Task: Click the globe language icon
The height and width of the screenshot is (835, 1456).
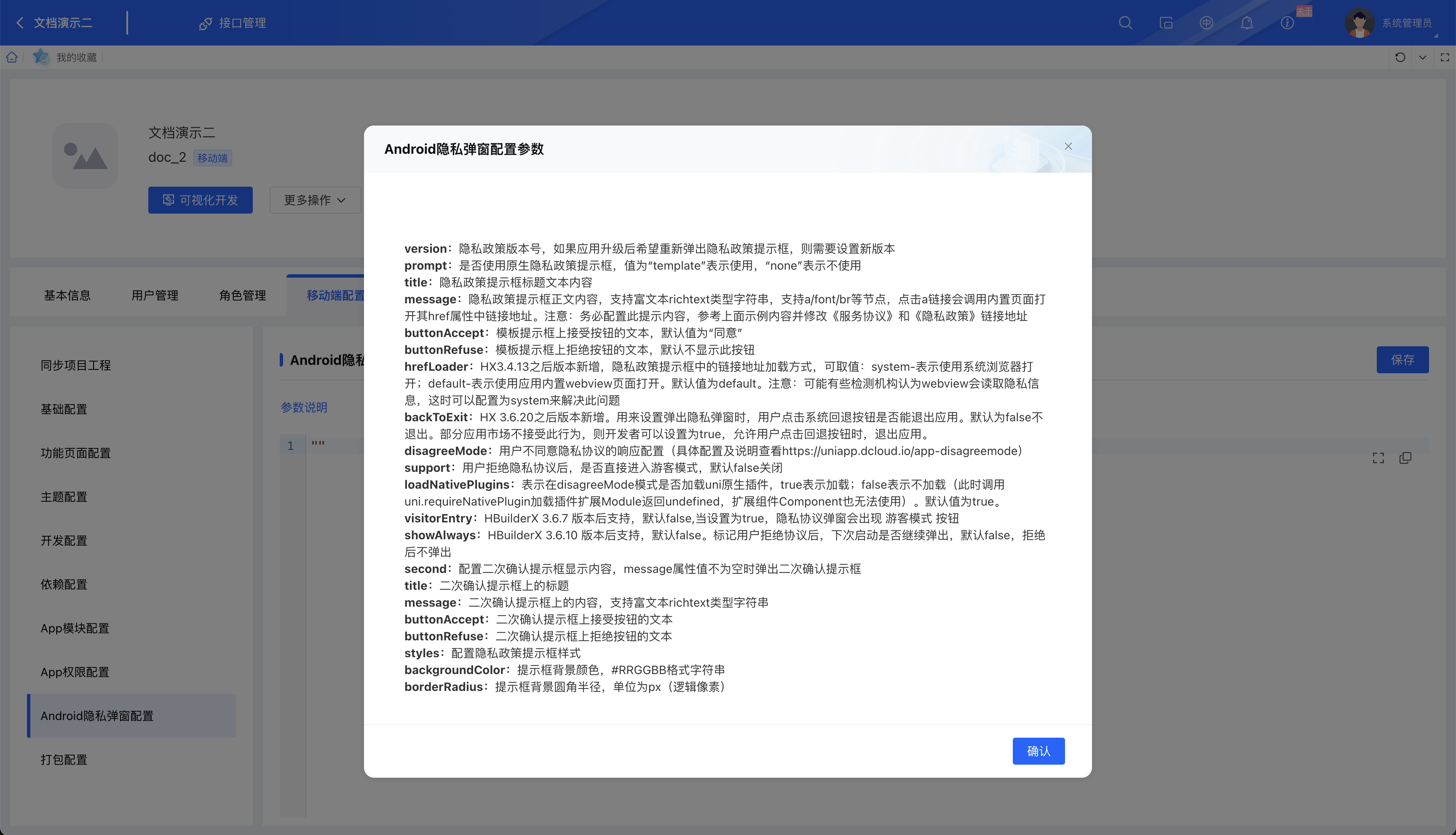Action: 1206,23
